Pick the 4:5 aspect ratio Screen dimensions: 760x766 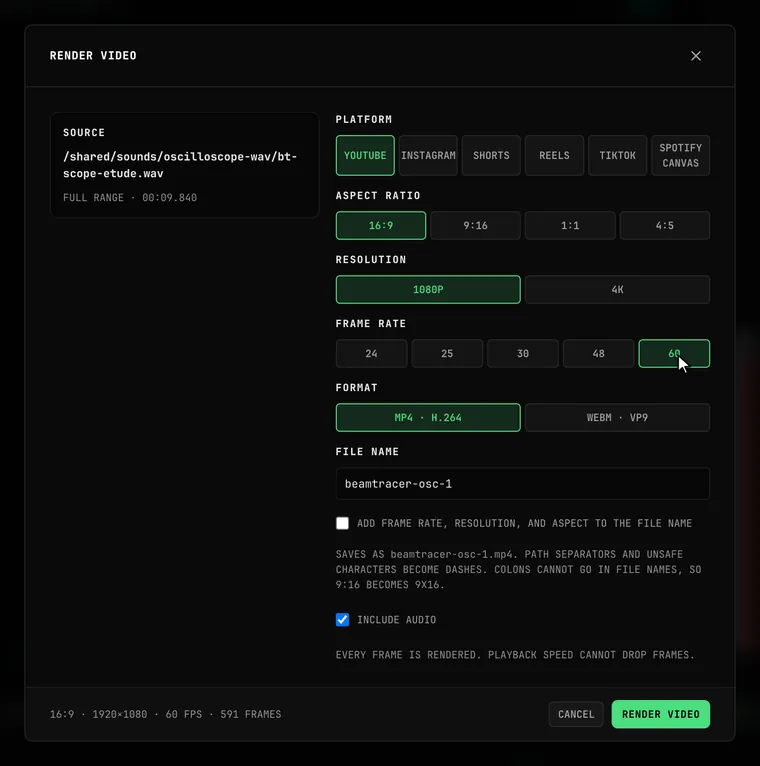point(665,225)
